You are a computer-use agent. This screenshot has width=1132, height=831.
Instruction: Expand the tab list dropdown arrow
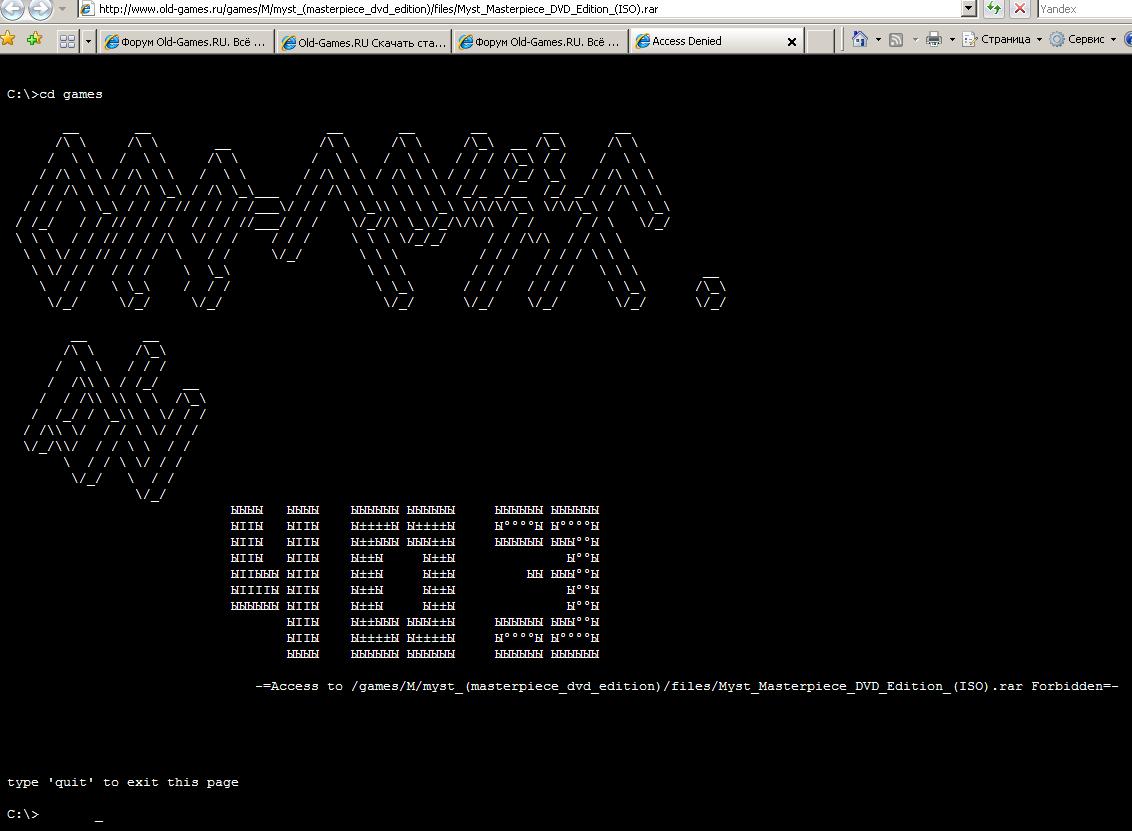tap(88, 41)
